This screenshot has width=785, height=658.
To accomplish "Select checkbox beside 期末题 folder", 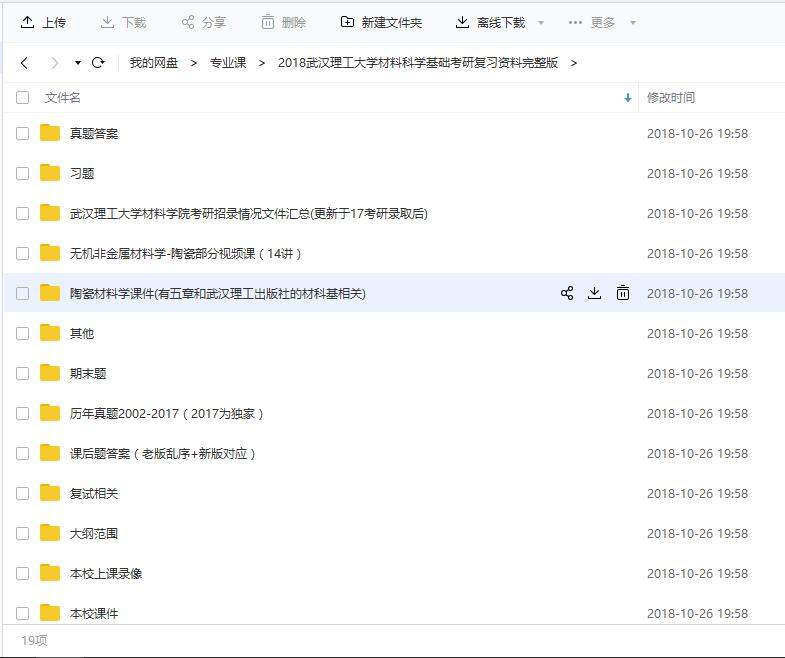I will [23, 373].
